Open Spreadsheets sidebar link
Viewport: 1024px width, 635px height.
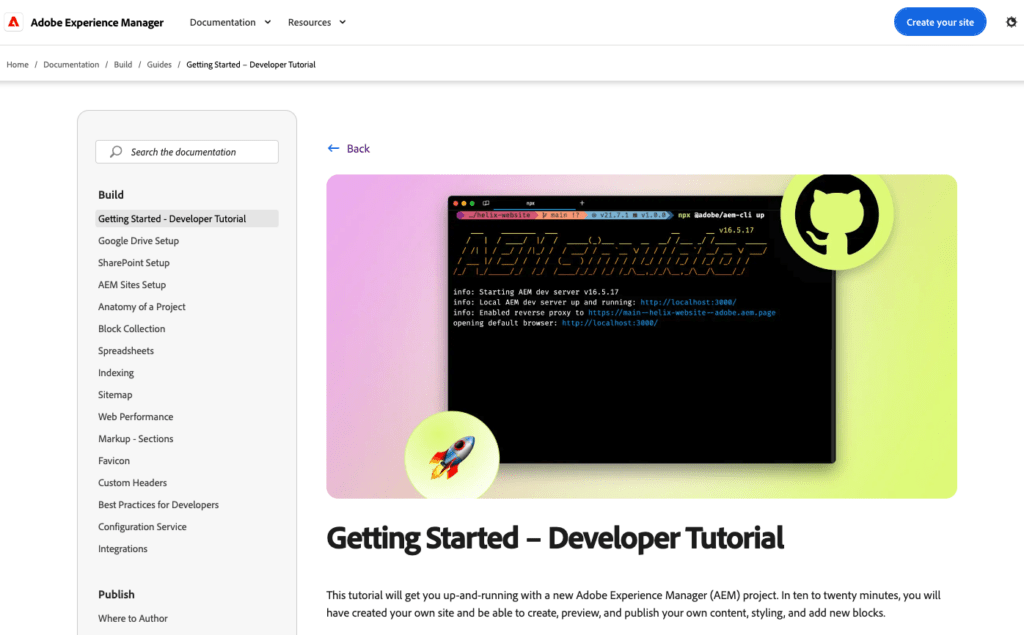(x=126, y=351)
